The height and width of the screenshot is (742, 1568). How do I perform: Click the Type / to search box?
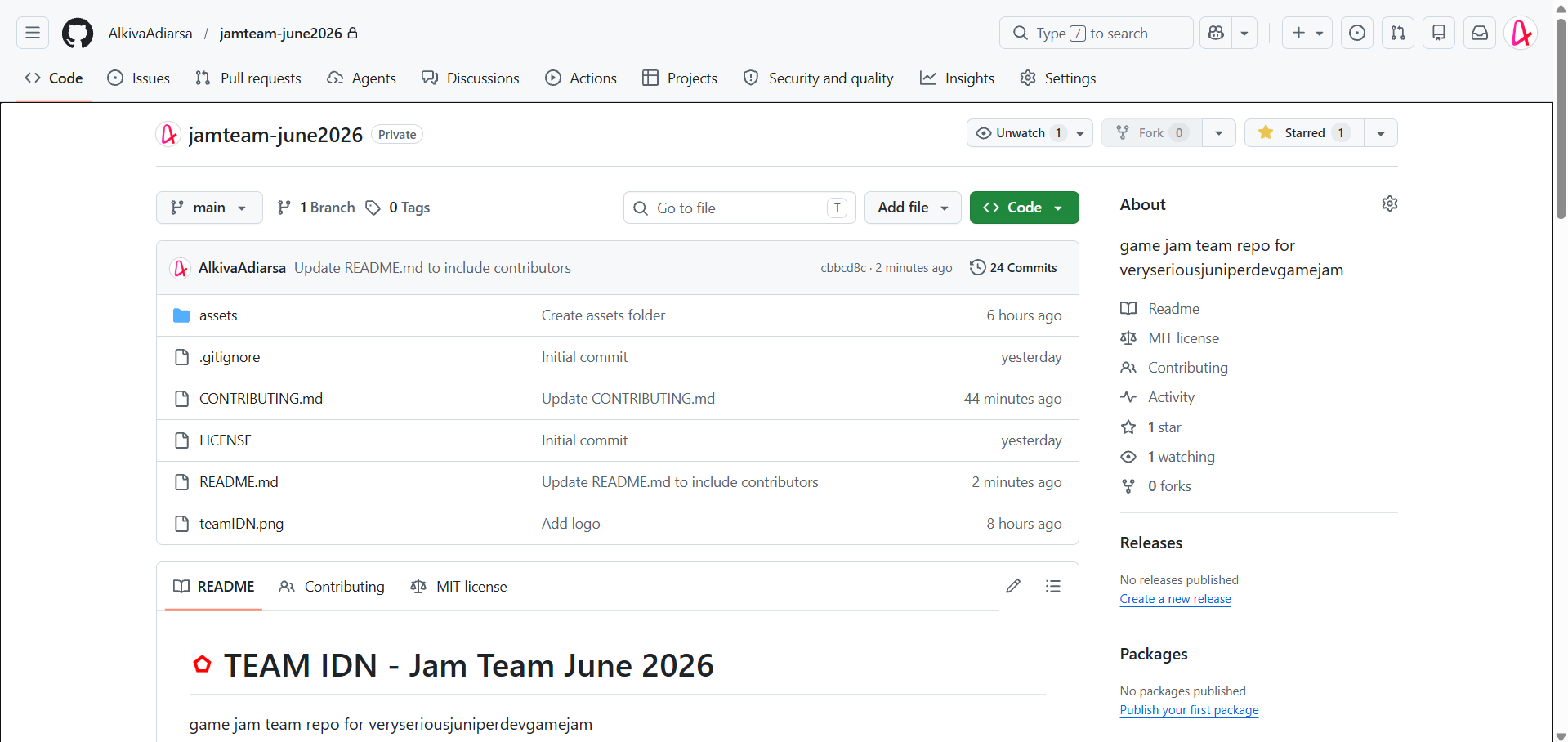tap(1096, 33)
